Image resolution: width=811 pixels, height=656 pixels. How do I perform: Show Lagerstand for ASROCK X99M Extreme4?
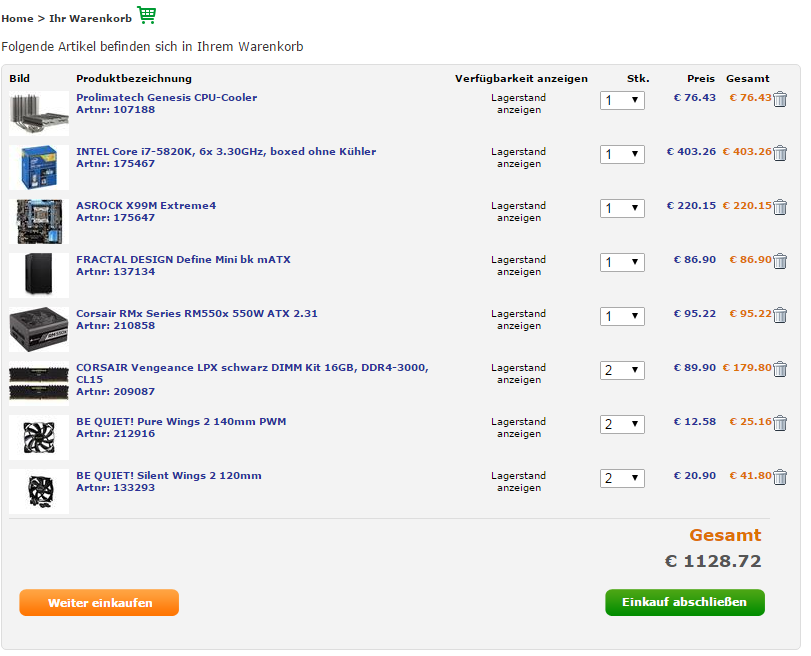point(518,212)
